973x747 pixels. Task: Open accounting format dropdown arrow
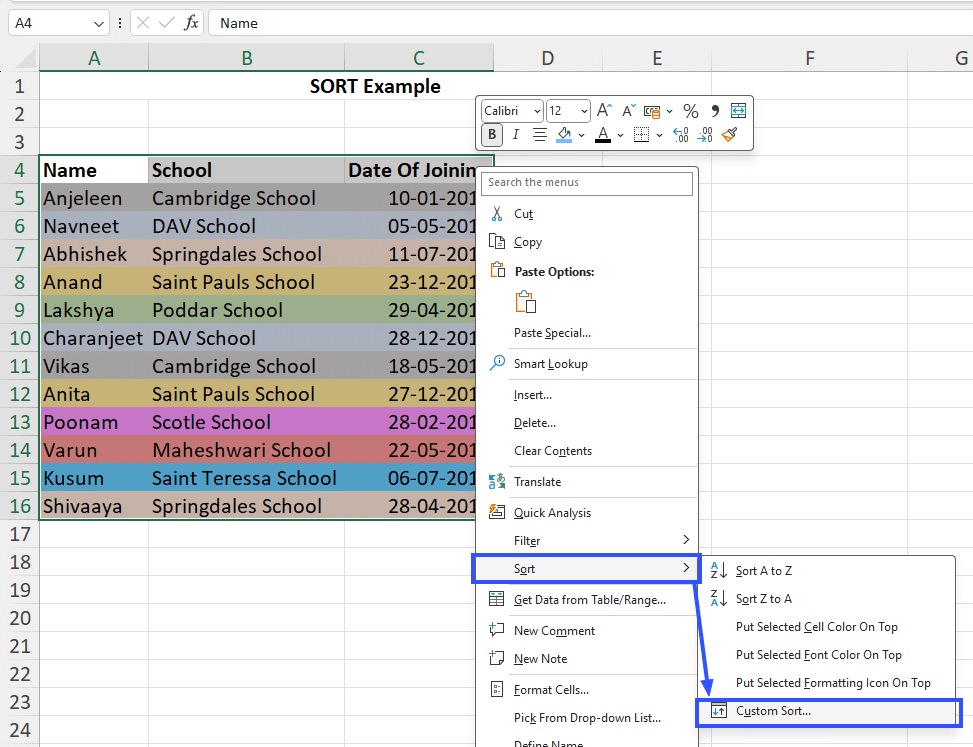(x=669, y=112)
